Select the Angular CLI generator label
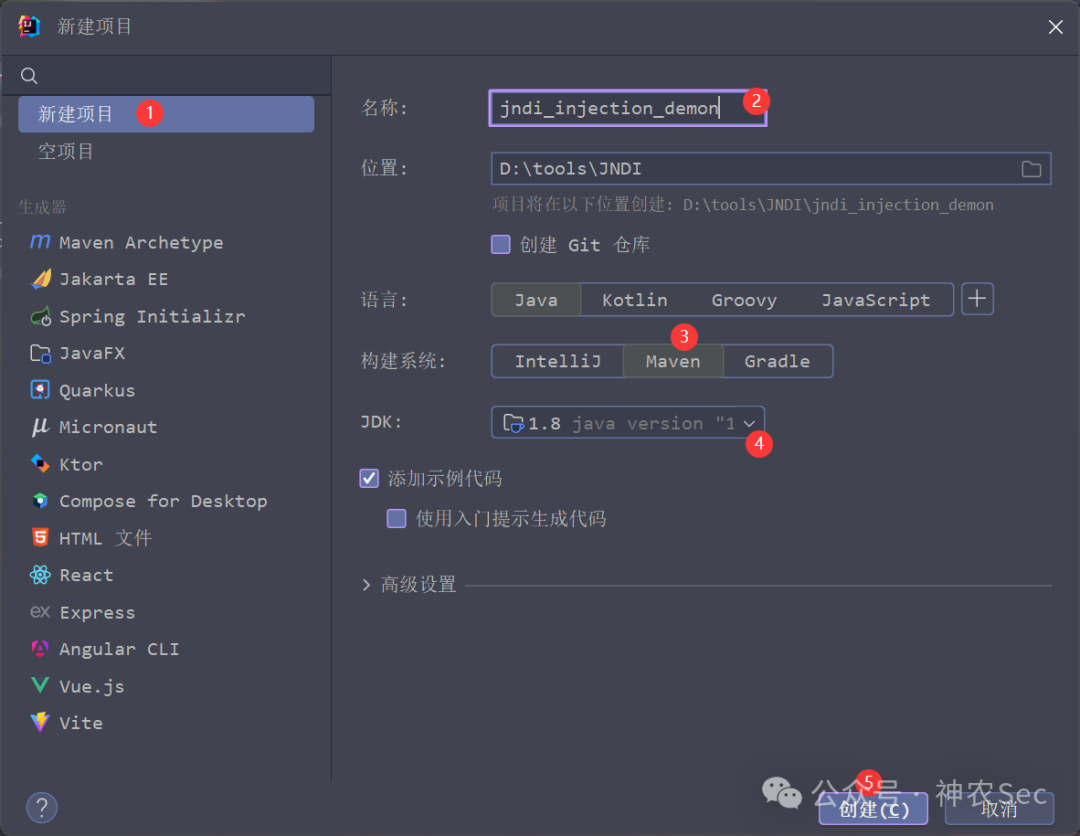Image resolution: width=1080 pixels, height=836 pixels. click(x=119, y=649)
